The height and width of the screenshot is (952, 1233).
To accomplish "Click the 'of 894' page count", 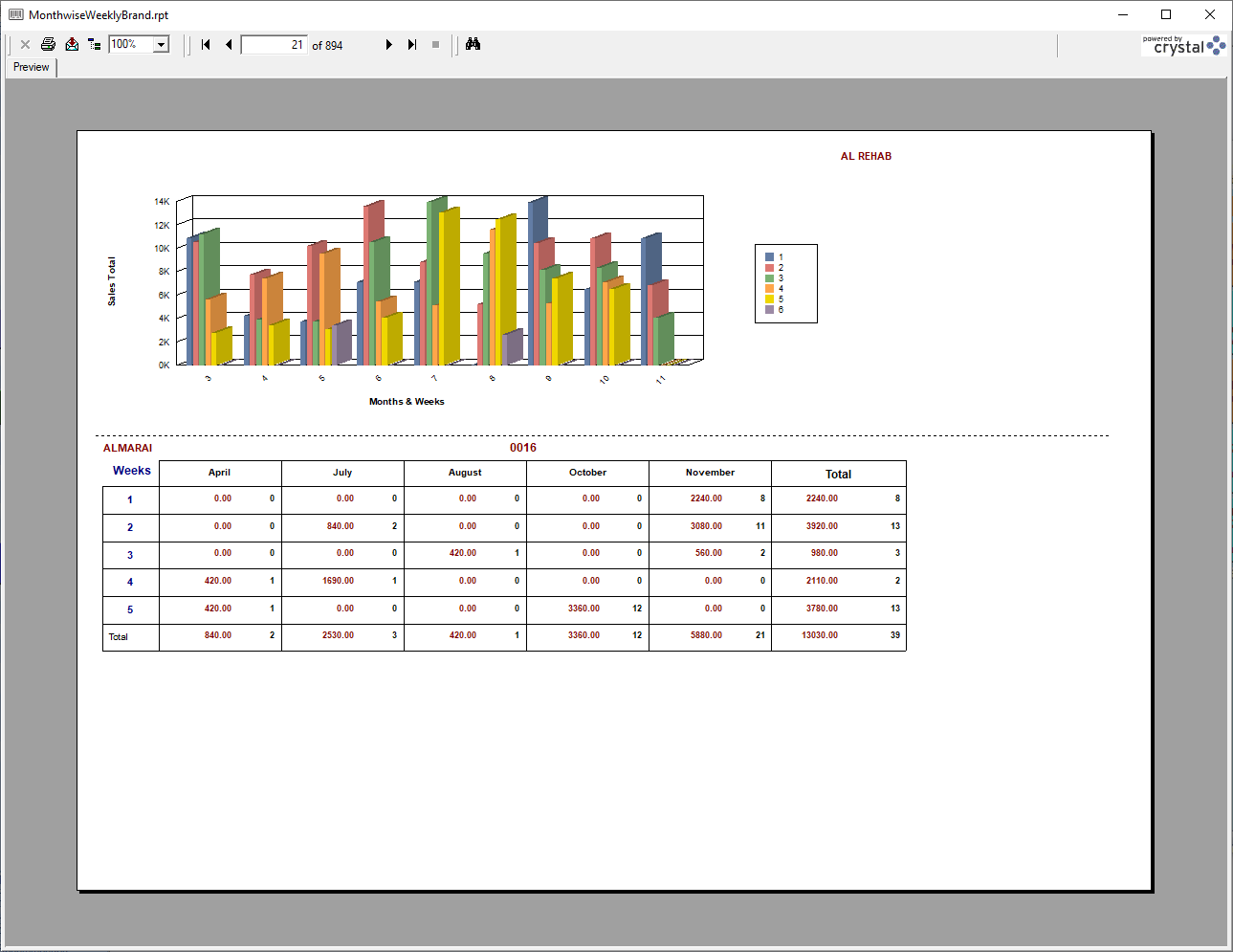I will (x=327, y=45).
